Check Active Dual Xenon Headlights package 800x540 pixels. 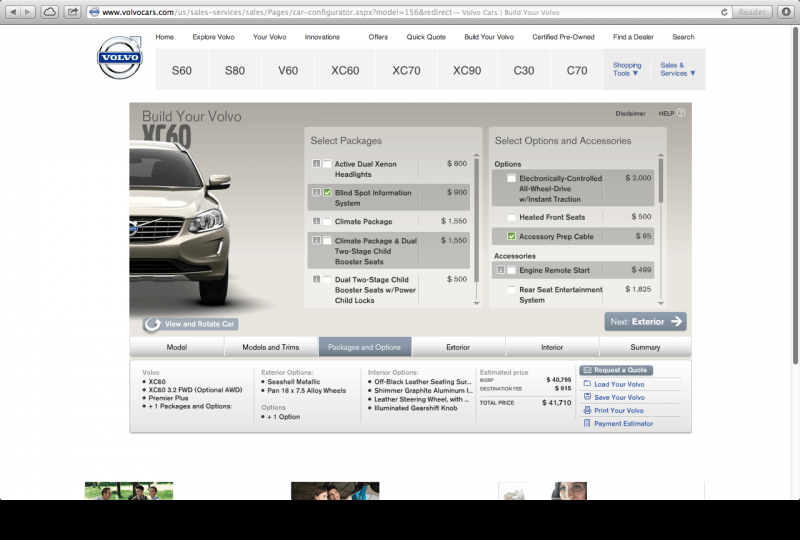pos(328,163)
